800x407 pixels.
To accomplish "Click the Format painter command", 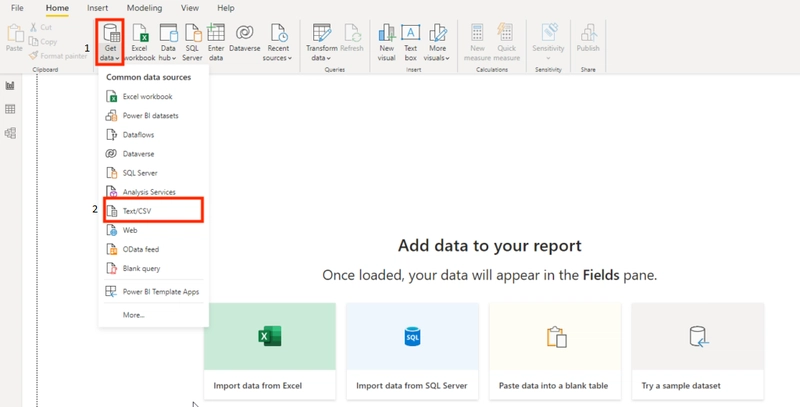I will pyautogui.click(x=58, y=56).
